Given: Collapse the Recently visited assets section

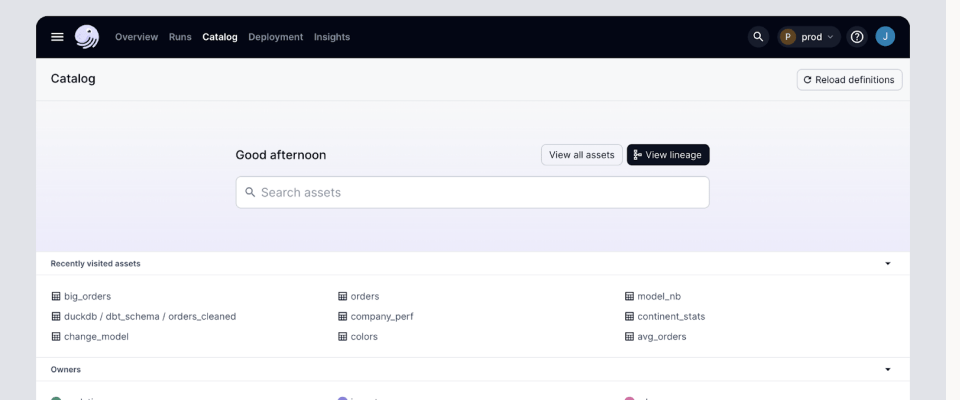Looking at the screenshot, I should 889,264.
